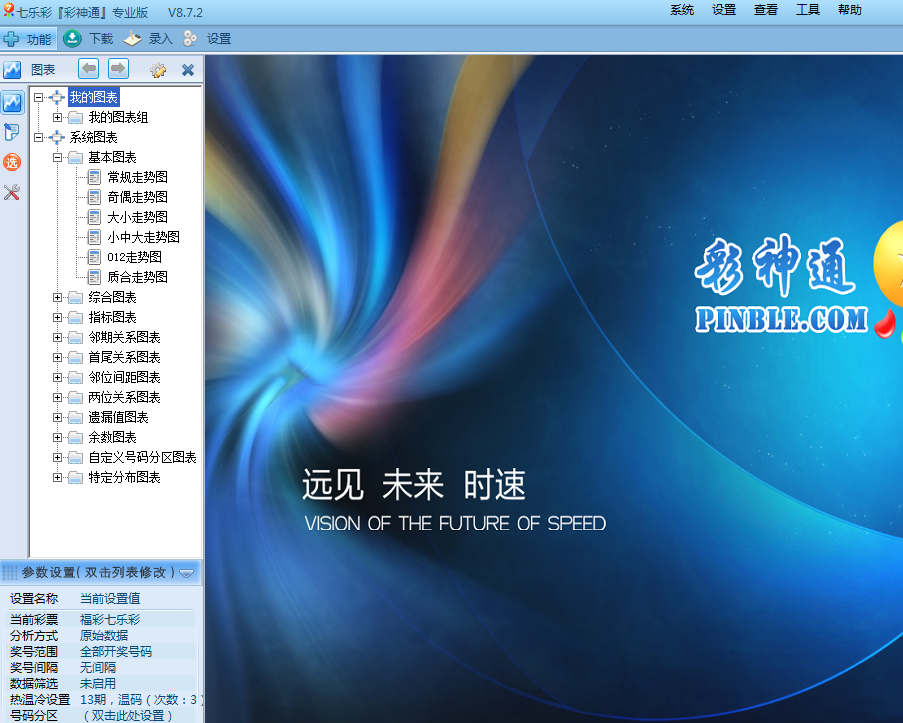Select the document tag sidebar icon

coord(12,132)
